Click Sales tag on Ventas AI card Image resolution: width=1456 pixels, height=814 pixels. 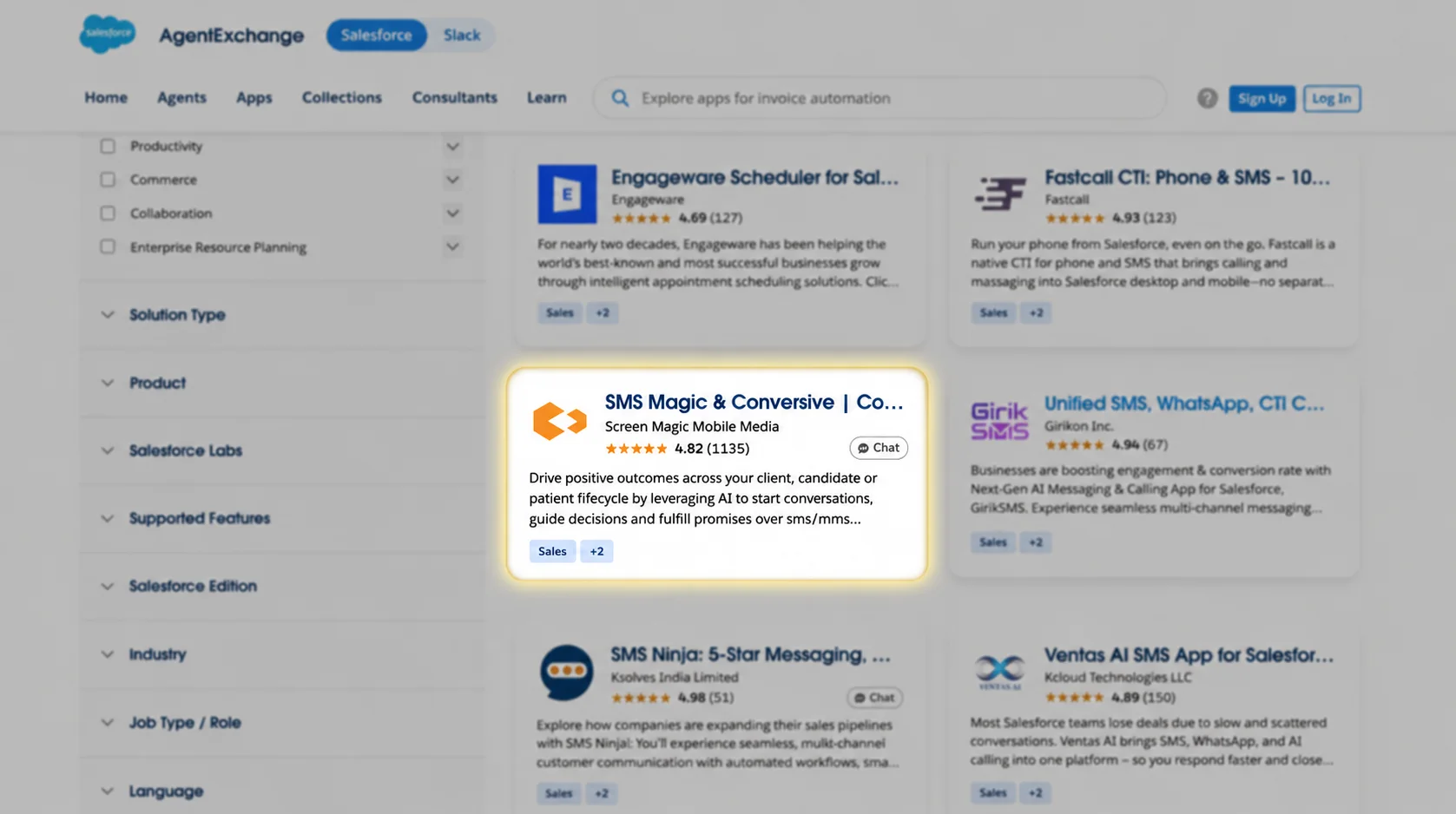click(x=992, y=793)
